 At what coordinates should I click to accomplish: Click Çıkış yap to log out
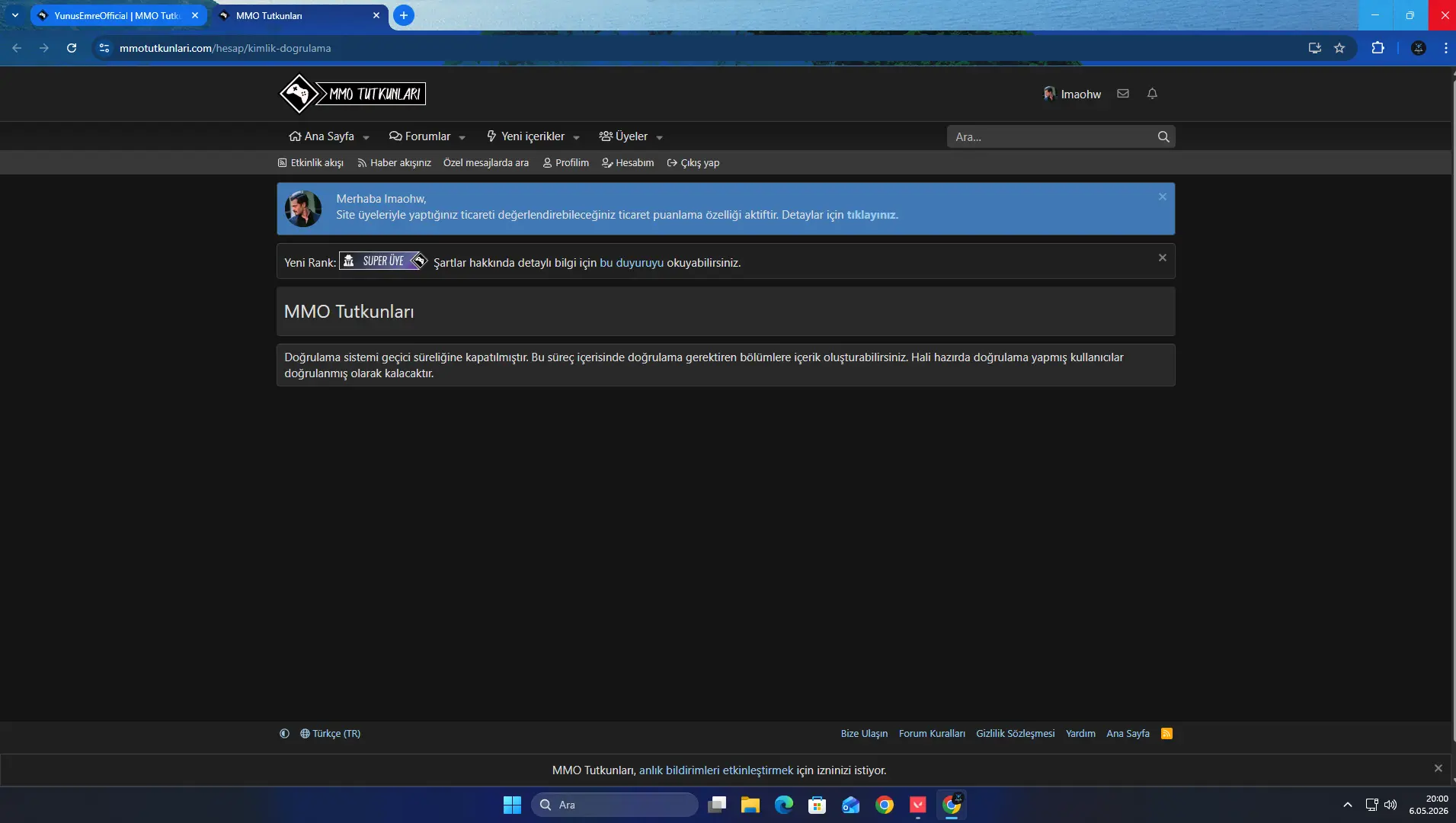693,163
